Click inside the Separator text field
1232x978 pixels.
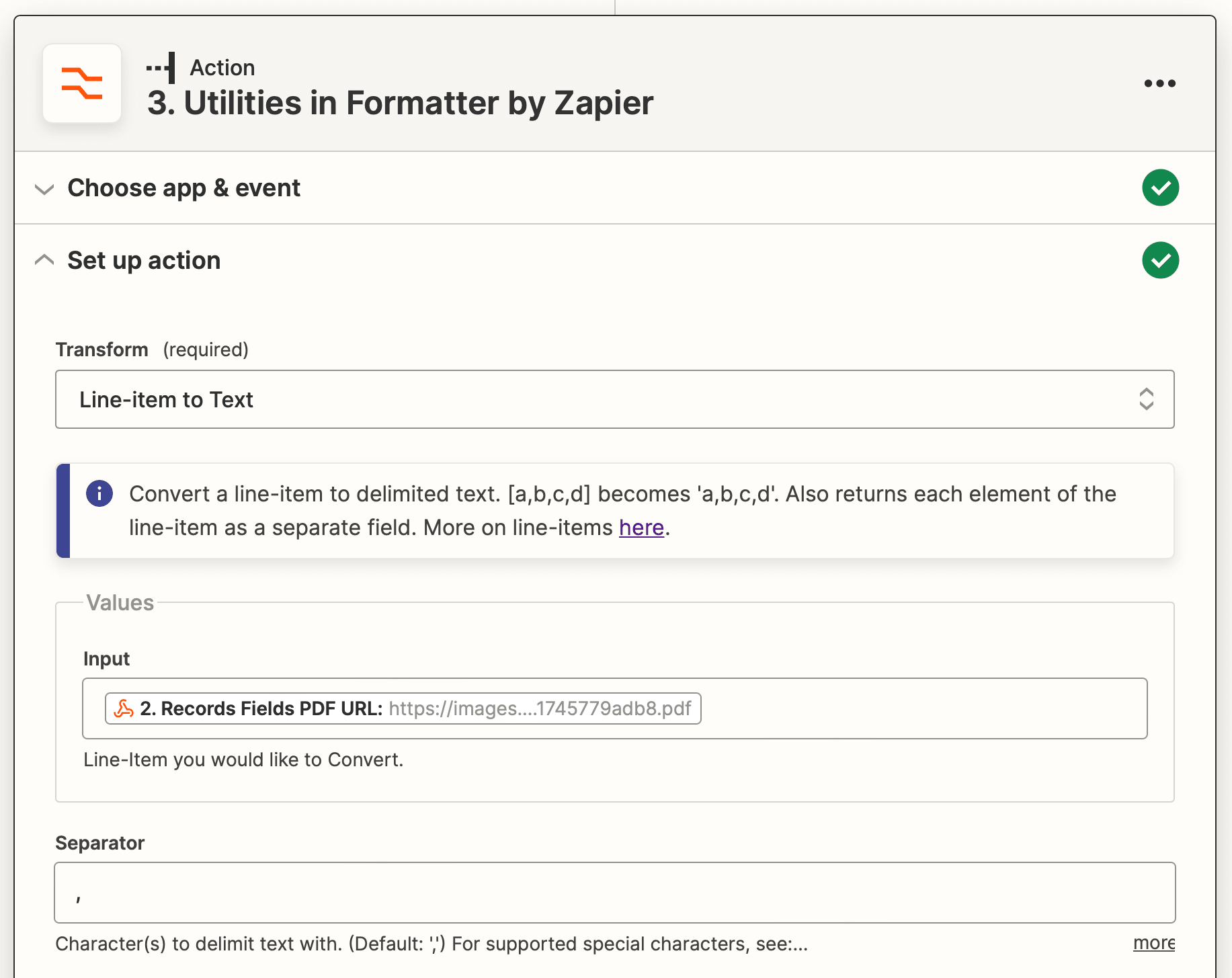(x=614, y=893)
